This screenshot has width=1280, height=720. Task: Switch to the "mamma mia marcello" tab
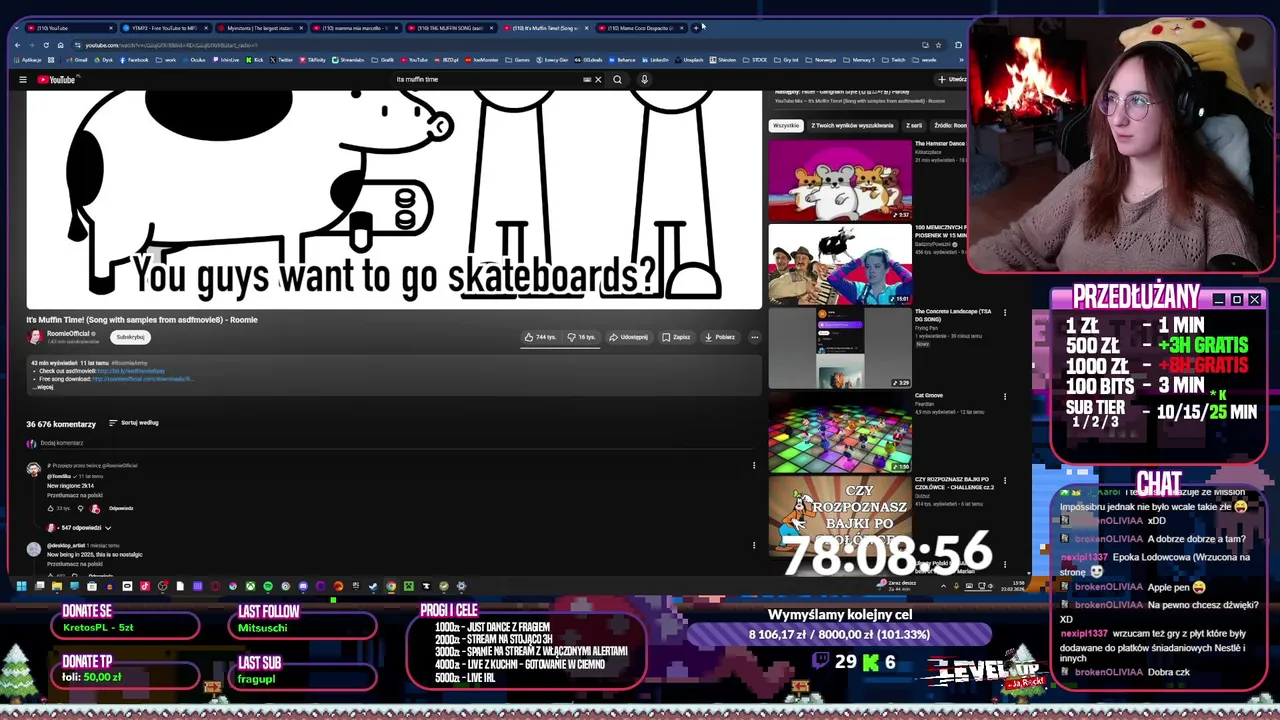pyautogui.click(x=354, y=28)
